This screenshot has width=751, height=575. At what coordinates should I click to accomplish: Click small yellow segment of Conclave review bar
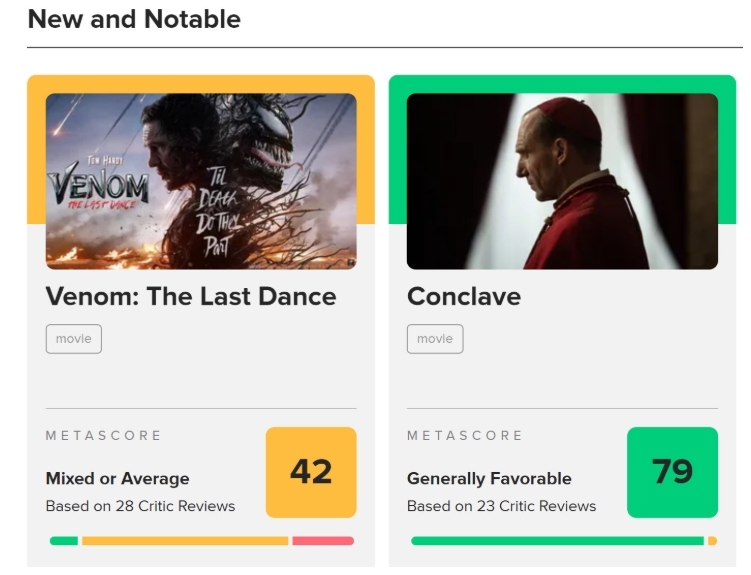click(x=712, y=541)
